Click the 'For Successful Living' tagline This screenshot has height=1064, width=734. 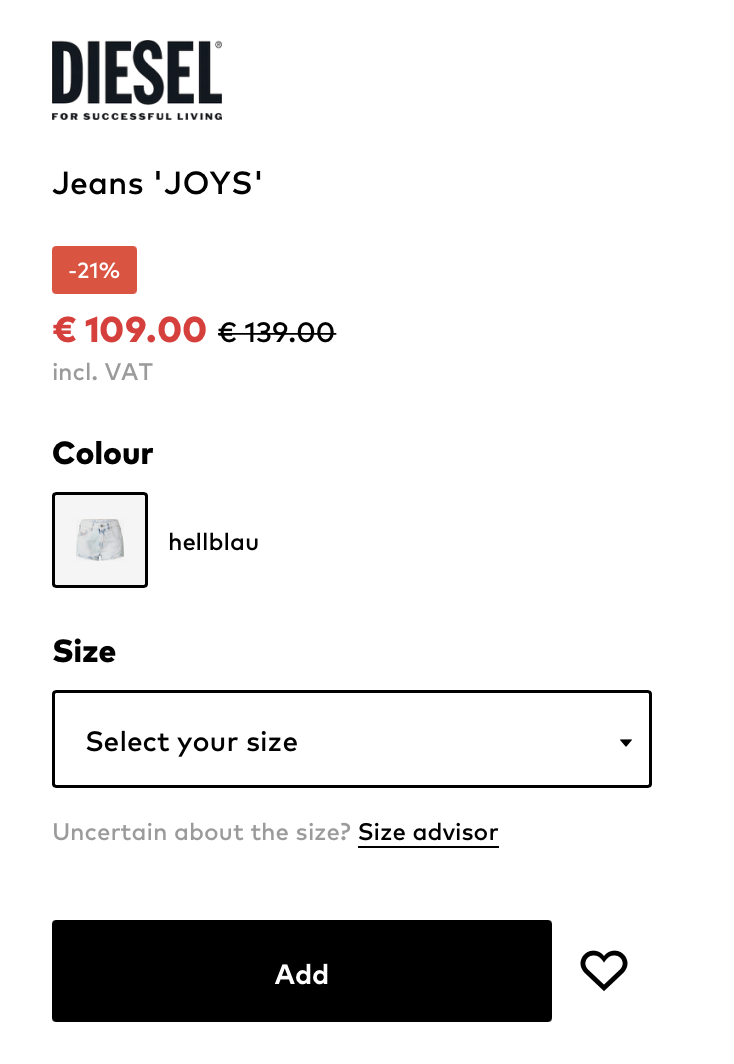137,116
